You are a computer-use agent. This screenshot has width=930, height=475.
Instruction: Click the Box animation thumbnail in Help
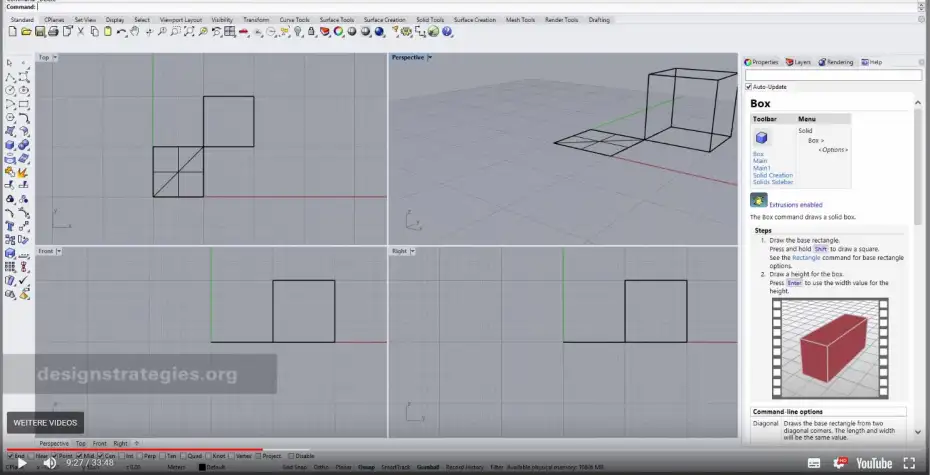830,349
